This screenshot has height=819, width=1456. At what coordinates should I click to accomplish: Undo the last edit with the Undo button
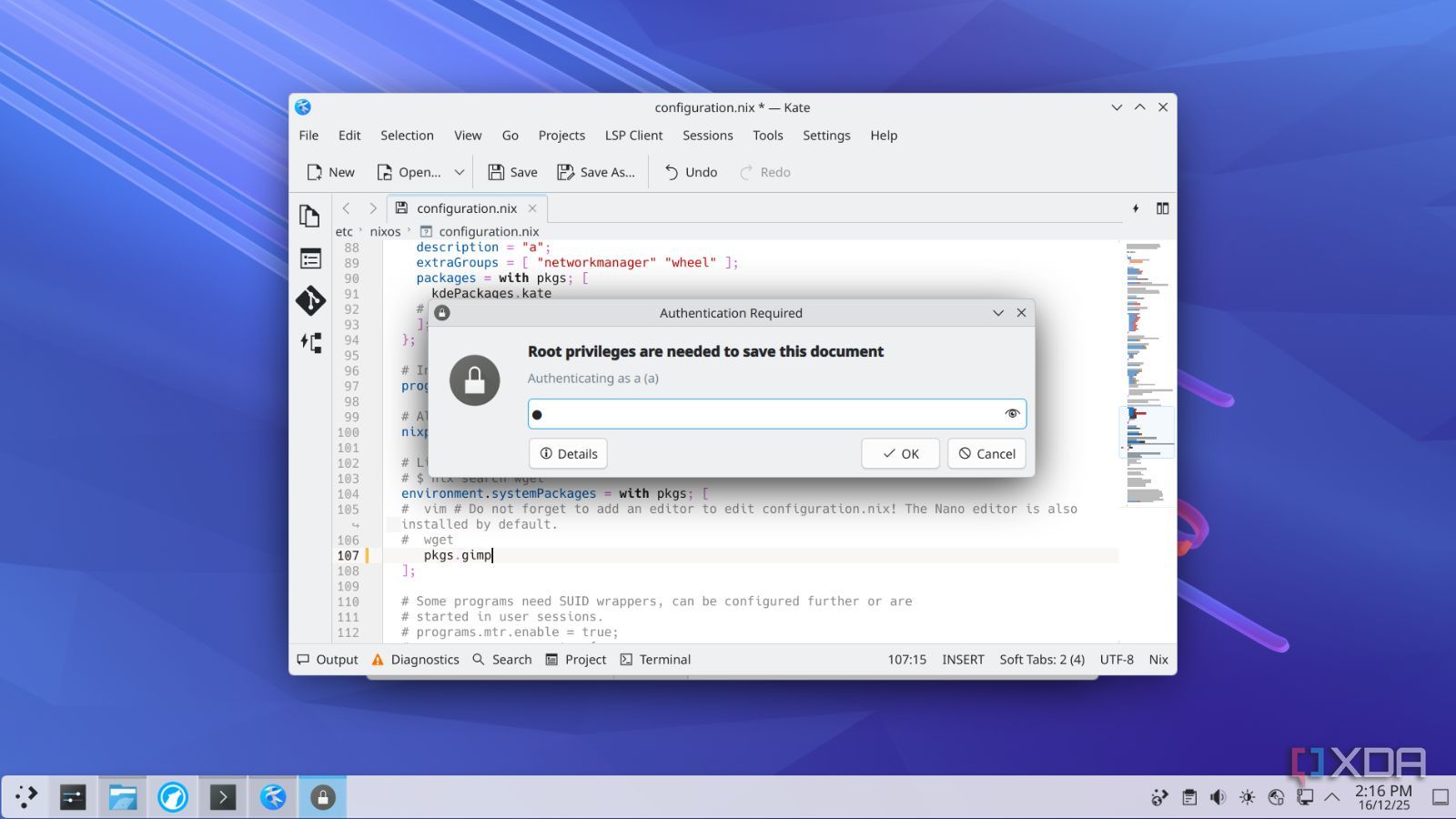tap(691, 172)
